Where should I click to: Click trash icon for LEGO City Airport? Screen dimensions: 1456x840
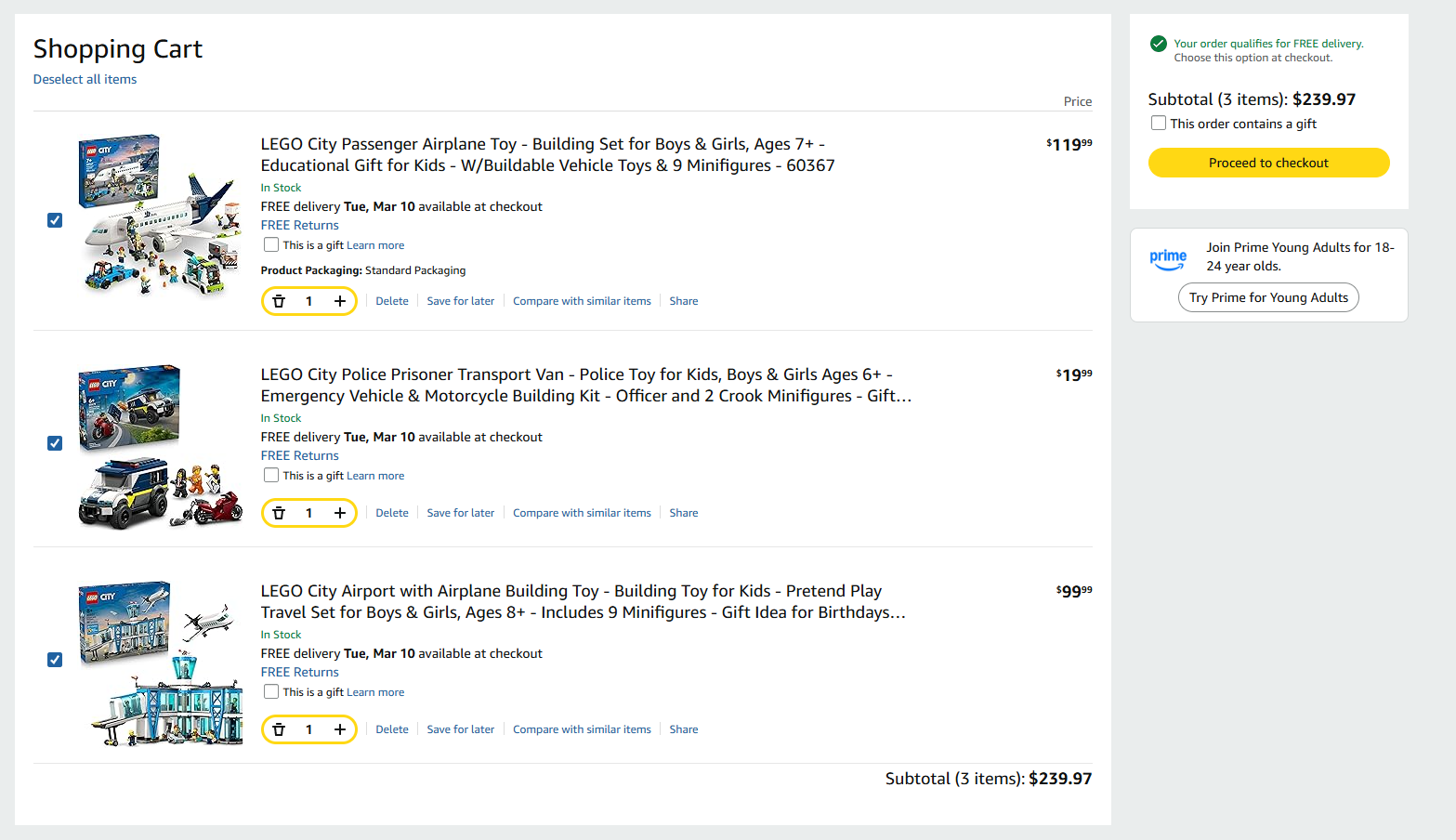coord(279,729)
